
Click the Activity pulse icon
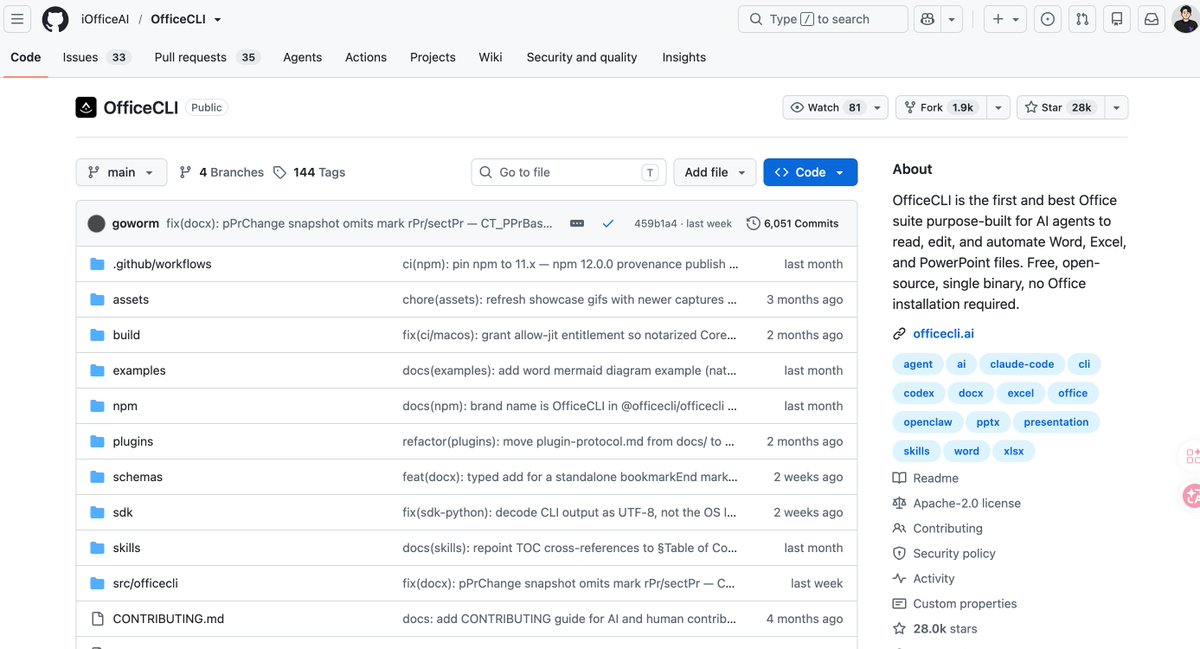point(900,578)
